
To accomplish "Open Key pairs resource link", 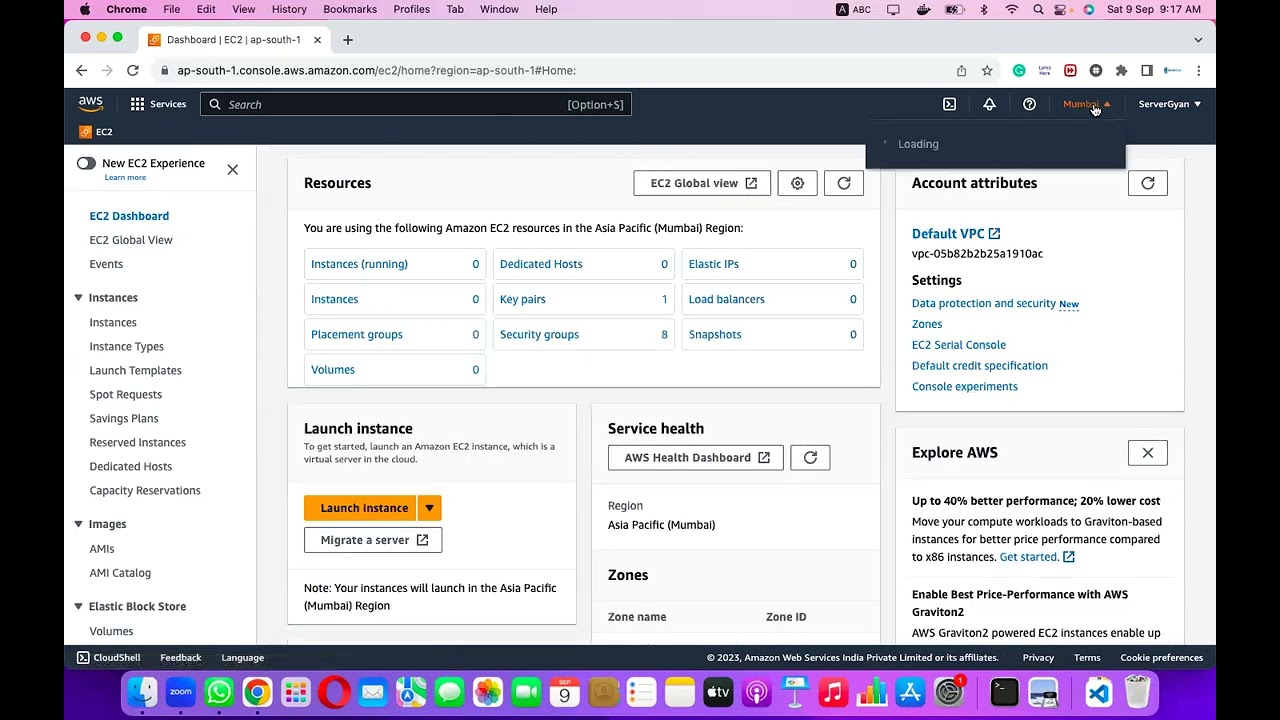I will (x=523, y=299).
